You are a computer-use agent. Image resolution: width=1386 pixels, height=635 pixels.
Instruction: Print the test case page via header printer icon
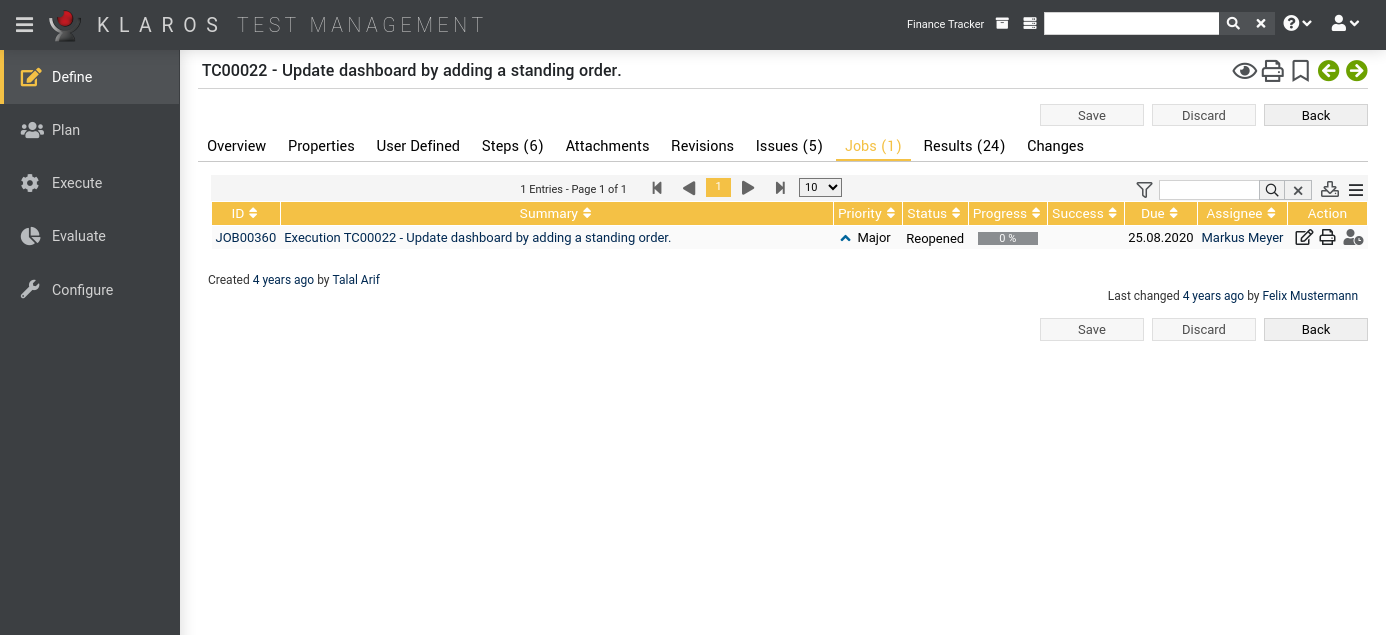1272,71
